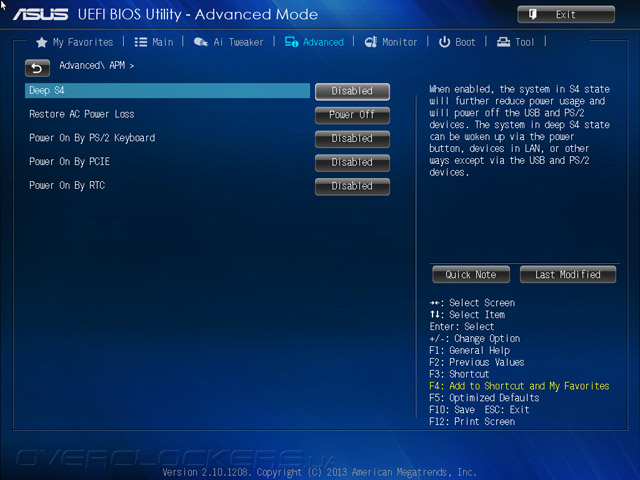The width and height of the screenshot is (640, 480).
Task: Click the F1: General Help hint
Action: coord(469,351)
